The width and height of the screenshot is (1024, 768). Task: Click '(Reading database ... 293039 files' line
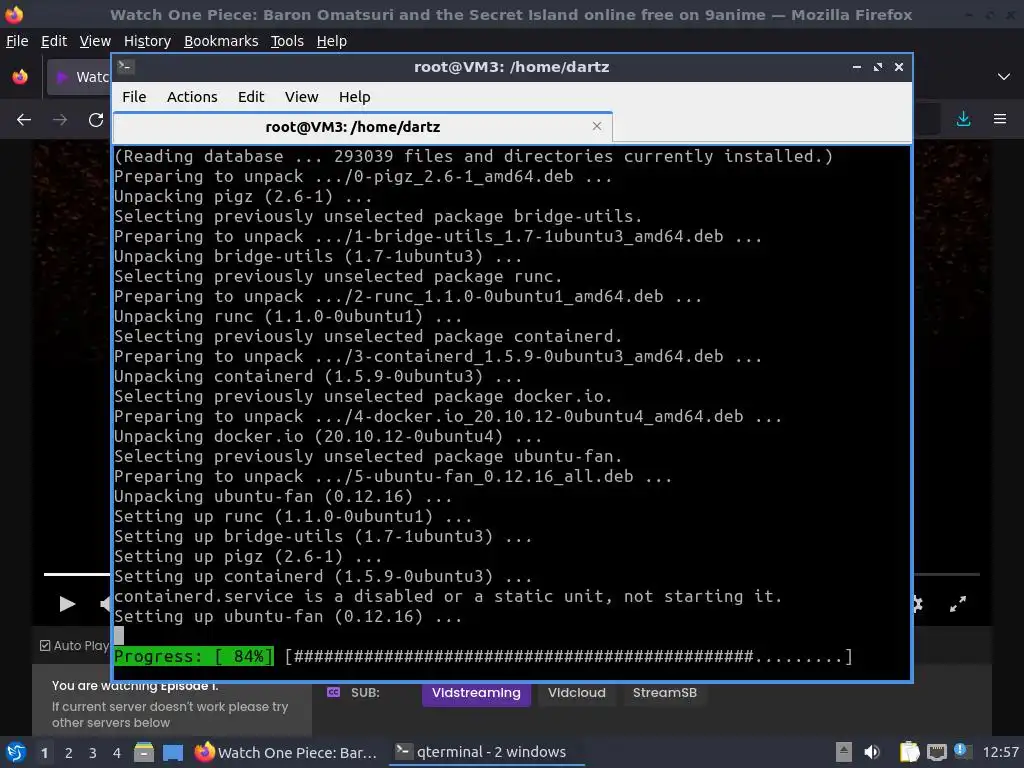(x=473, y=157)
